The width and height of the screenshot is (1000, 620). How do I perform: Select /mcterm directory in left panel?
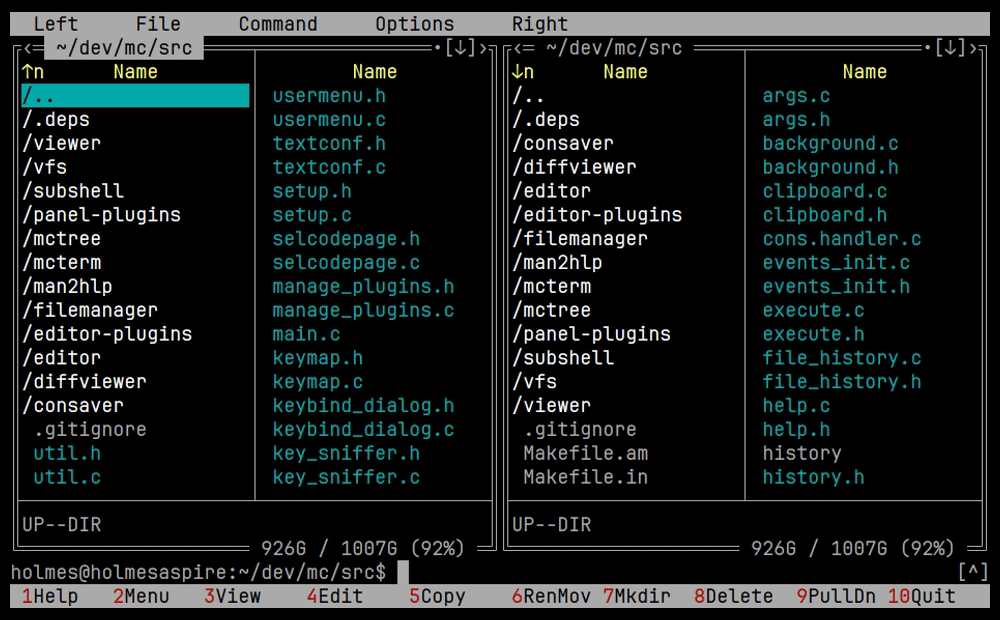point(61,262)
